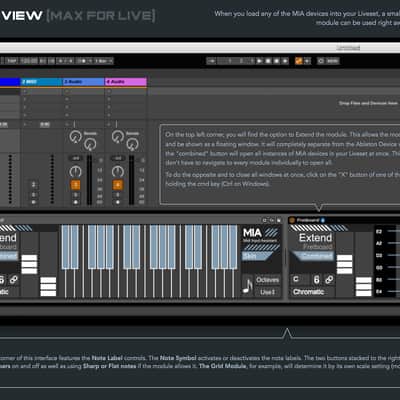Image resolution: width=400 pixels, height=400 pixels.
Task: Click the first clip slot stop button on 3 Audio
Action: (67, 91)
